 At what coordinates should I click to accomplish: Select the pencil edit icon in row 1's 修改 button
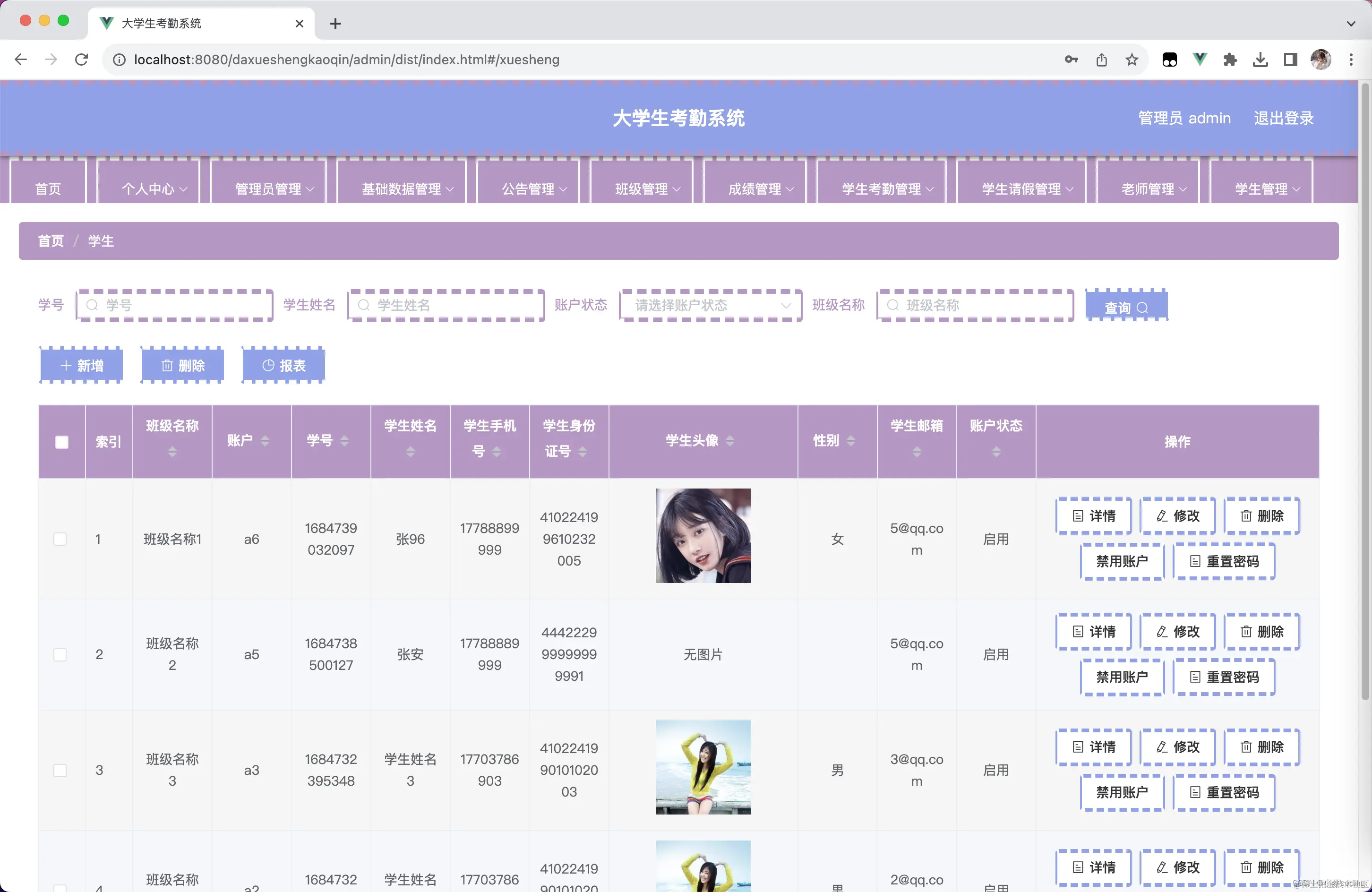pos(1162,516)
